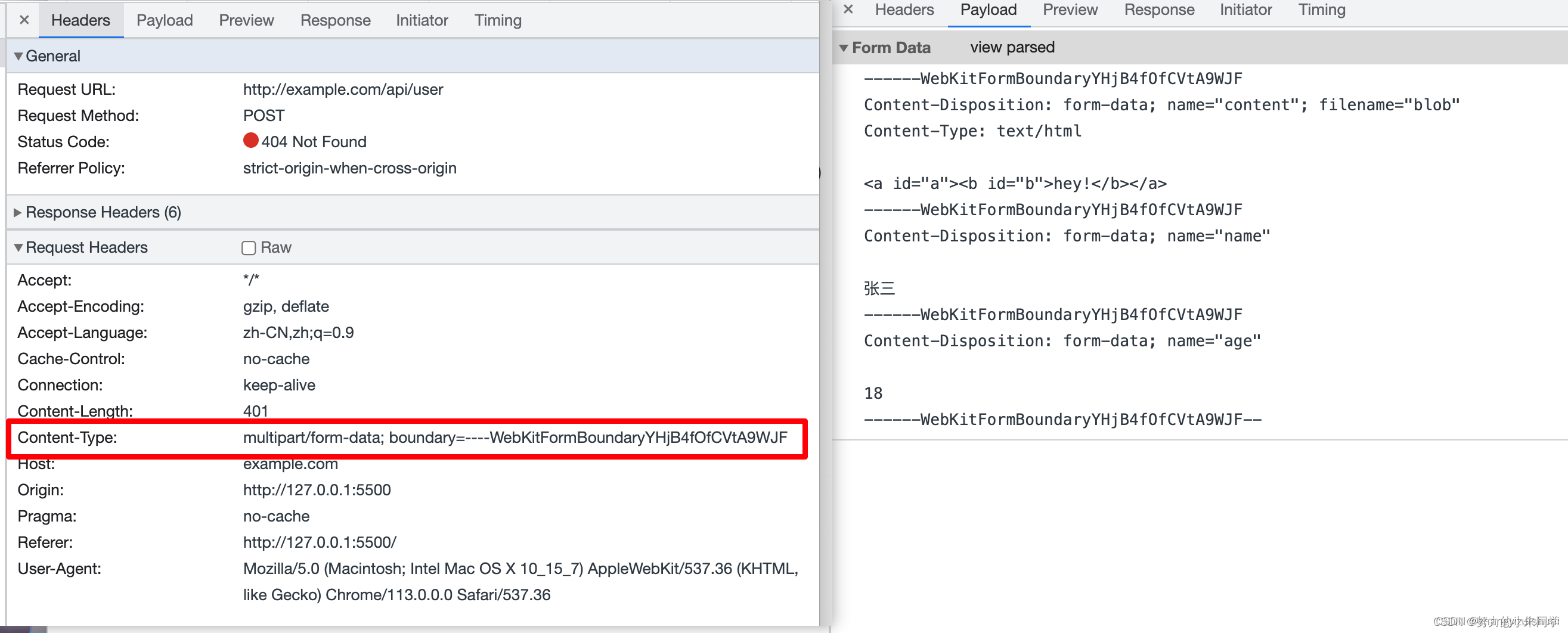Click the Cache-Control no-cache value
The image size is (1568, 633).
click(x=277, y=358)
